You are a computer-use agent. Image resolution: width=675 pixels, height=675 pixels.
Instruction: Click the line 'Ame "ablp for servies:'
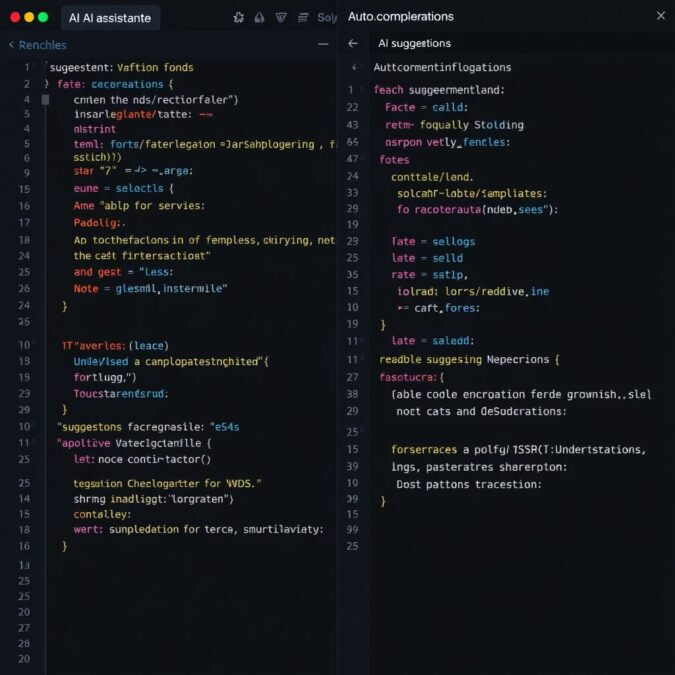coord(139,206)
